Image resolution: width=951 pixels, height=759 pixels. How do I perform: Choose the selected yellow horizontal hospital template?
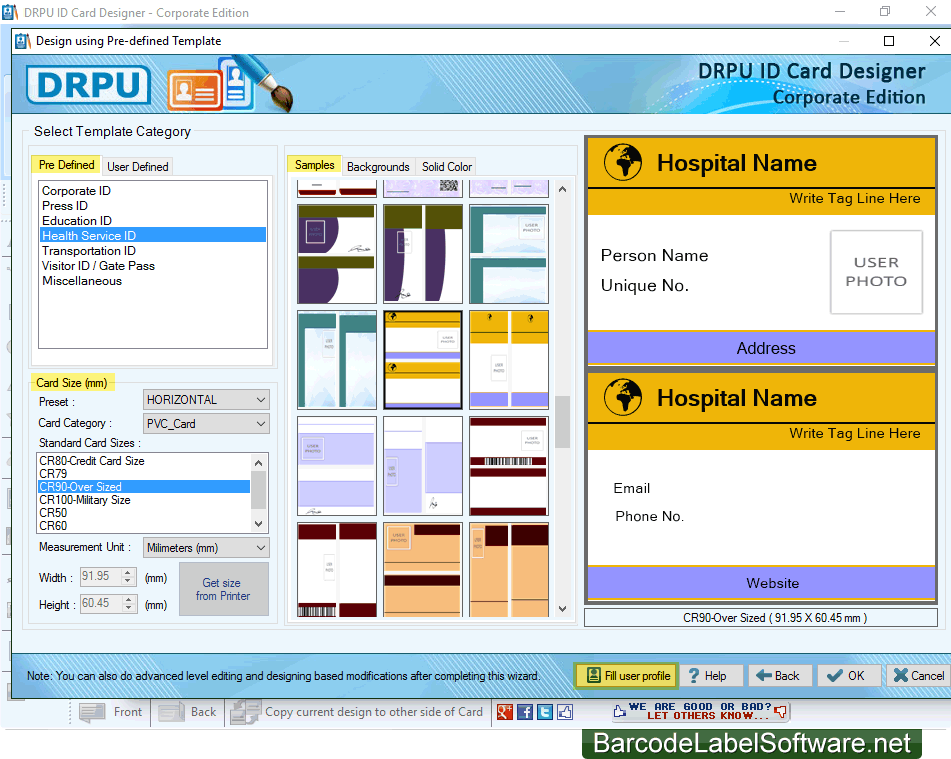(x=423, y=360)
